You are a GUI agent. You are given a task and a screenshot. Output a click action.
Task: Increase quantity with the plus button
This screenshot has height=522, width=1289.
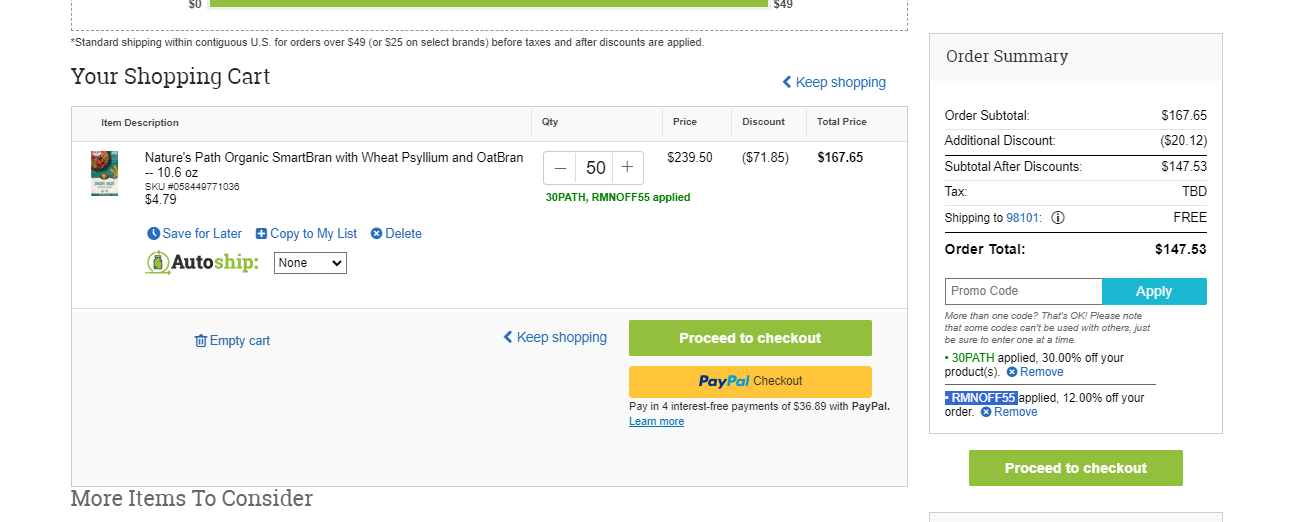click(x=627, y=168)
